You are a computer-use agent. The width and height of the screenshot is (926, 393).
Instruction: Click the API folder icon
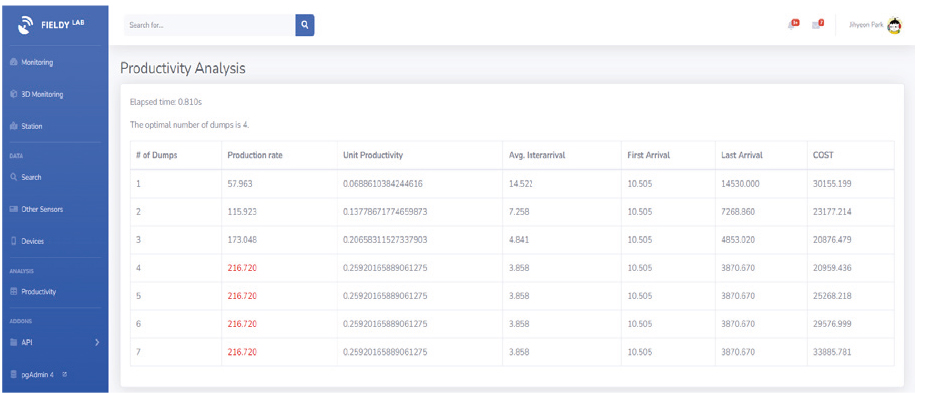coord(14,342)
